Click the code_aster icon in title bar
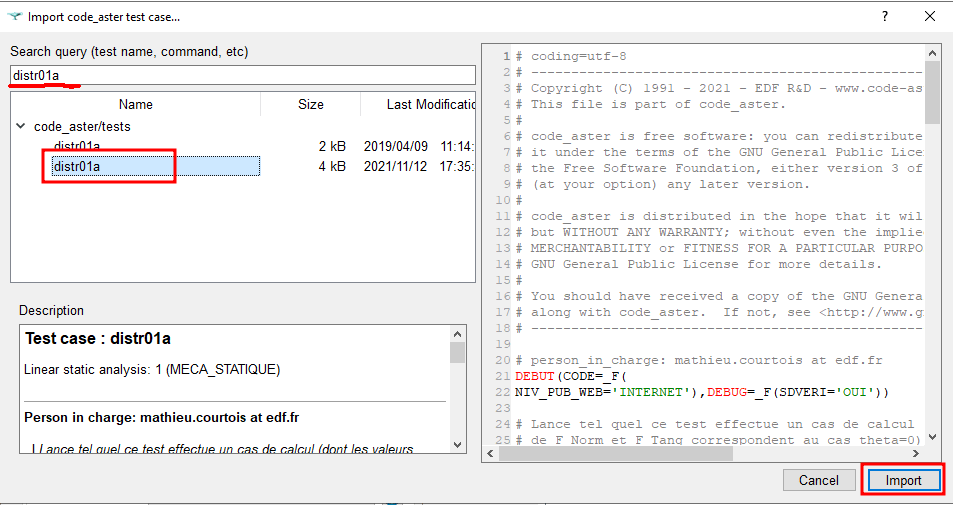 pos(14,16)
